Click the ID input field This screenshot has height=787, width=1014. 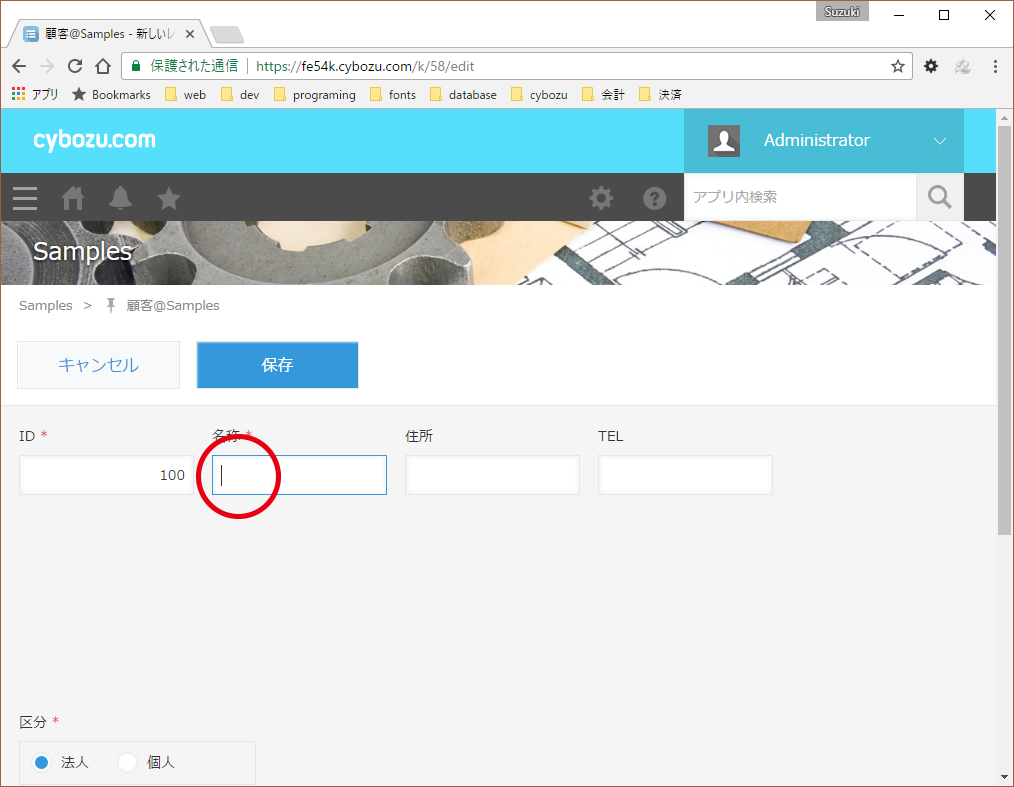(x=106, y=475)
